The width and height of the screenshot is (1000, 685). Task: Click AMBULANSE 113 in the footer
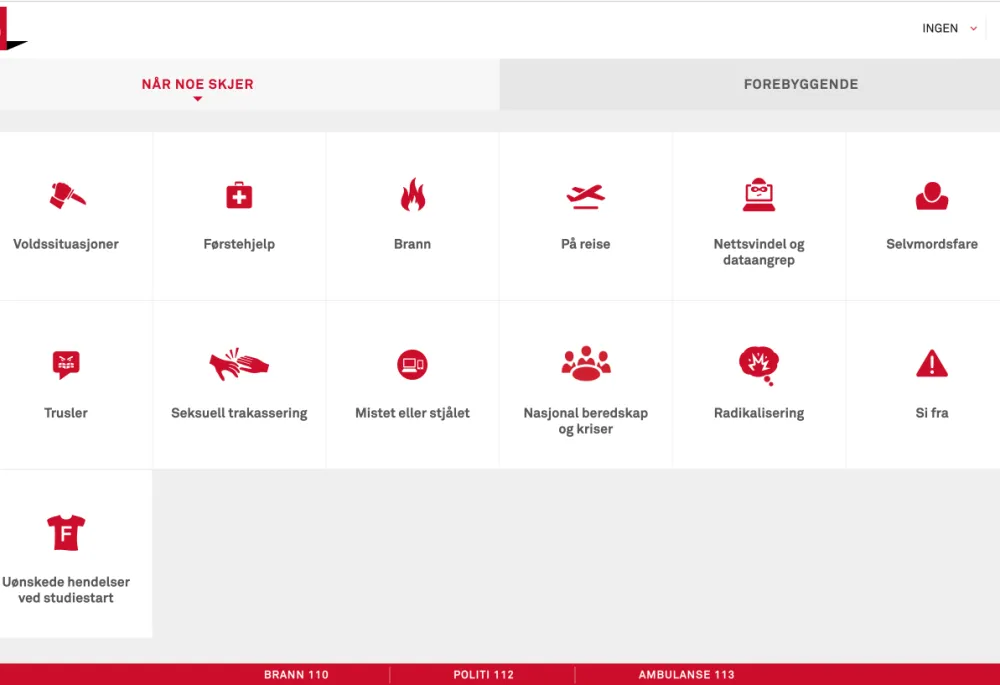[x=686, y=674]
